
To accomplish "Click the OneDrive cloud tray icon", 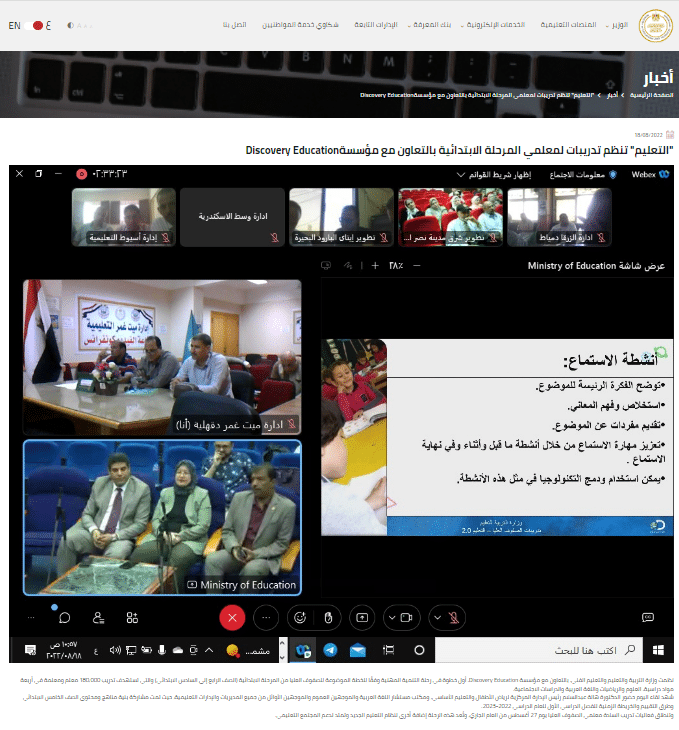I will [x=178, y=650].
